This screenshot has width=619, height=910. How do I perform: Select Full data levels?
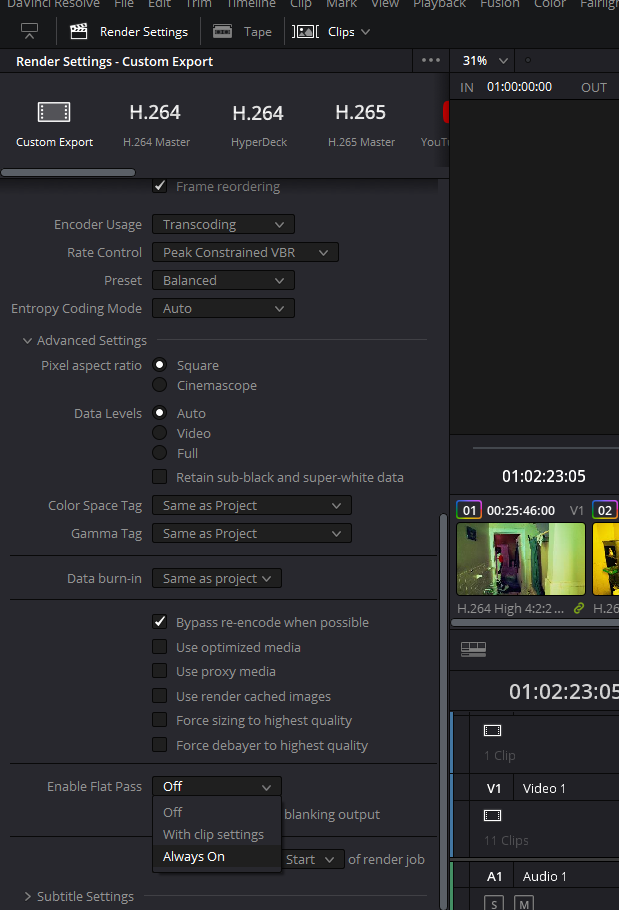(x=160, y=453)
